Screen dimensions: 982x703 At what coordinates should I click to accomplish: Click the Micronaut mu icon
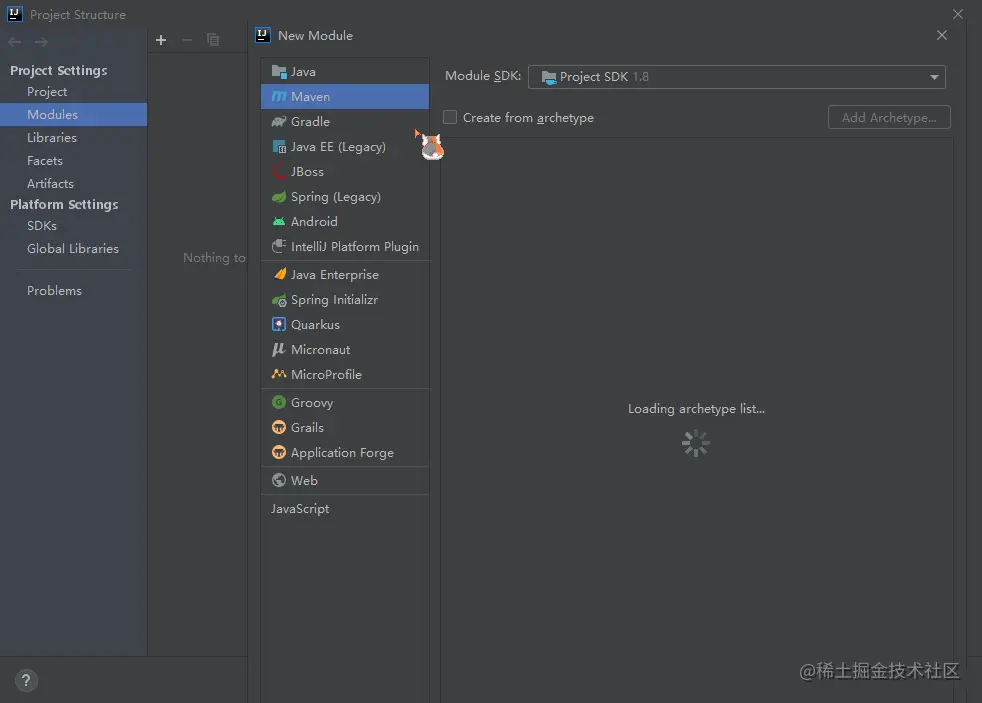tap(279, 349)
